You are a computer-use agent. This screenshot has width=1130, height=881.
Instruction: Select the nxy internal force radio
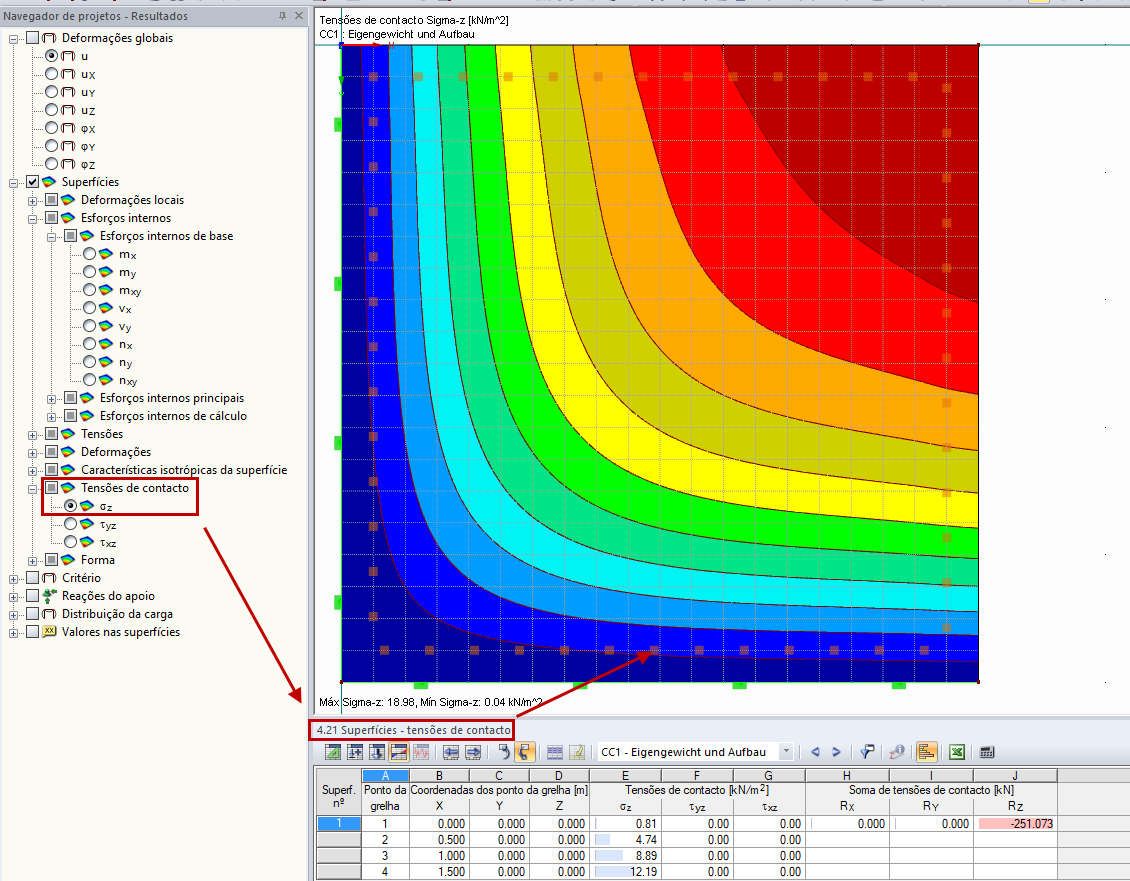coord(89,379)
